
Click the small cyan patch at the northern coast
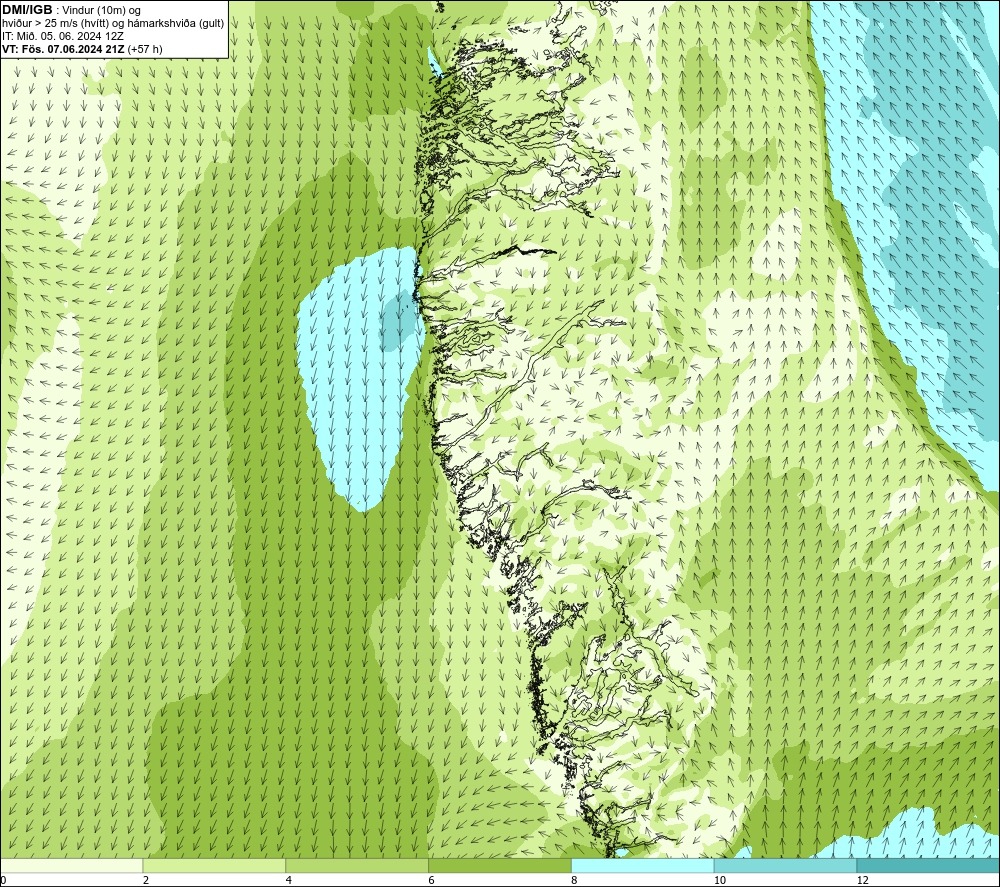tap(434, 63)
